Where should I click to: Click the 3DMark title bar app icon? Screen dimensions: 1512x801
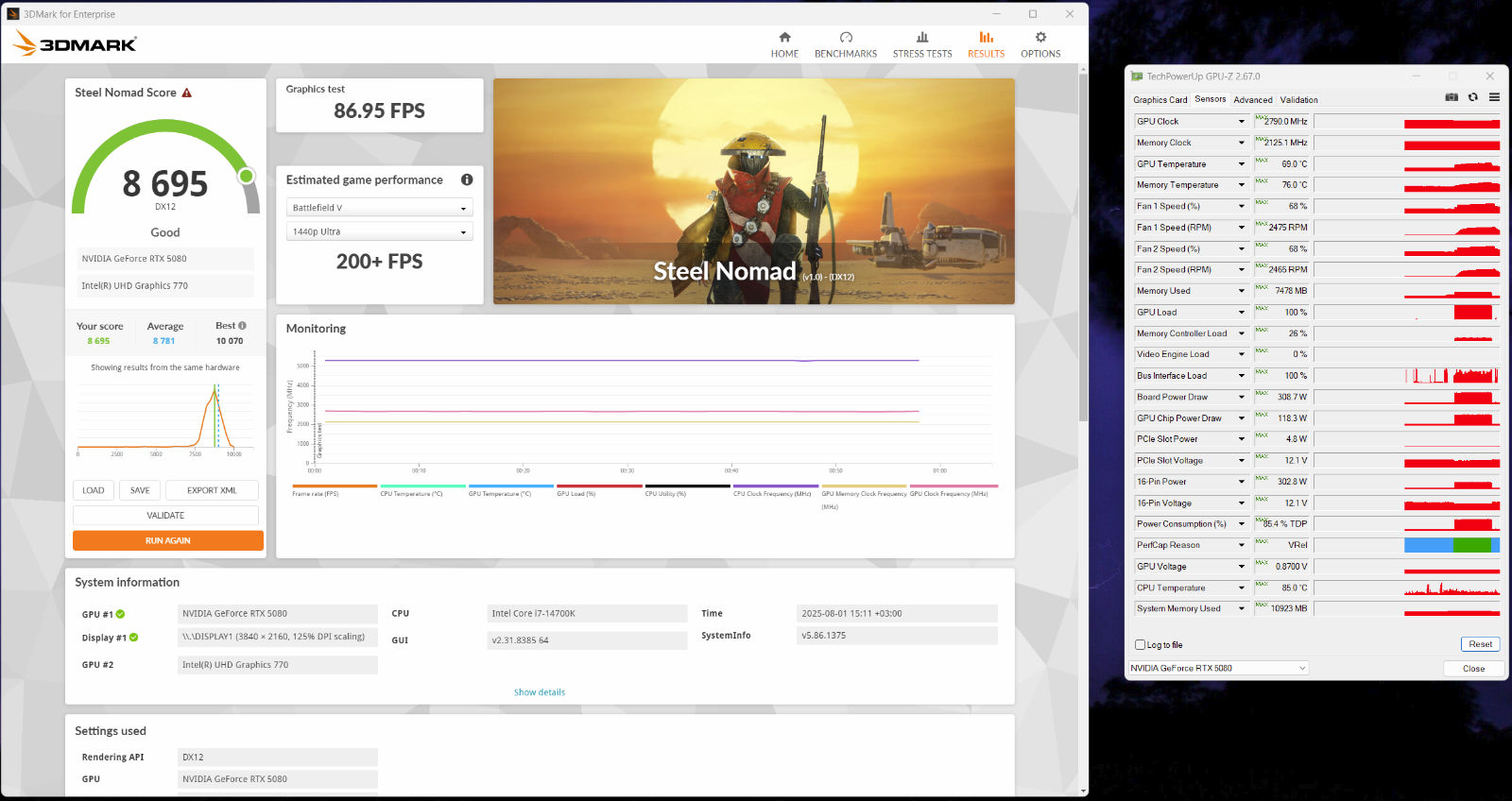(x=13, y=14)
